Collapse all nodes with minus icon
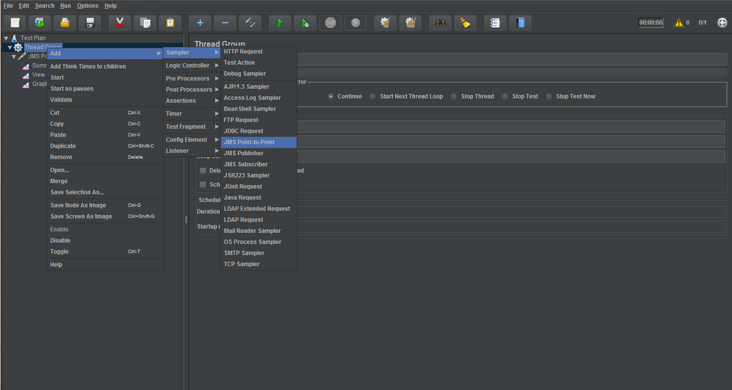This screenshot has width=732, height=390. (x=225, y=23)
